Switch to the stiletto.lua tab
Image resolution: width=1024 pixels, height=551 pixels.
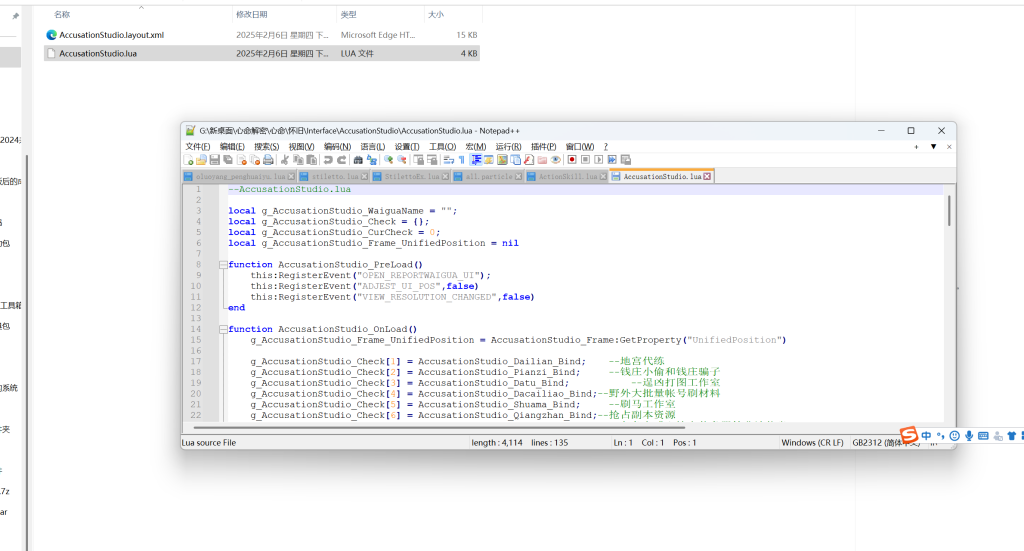coord(337,176)
